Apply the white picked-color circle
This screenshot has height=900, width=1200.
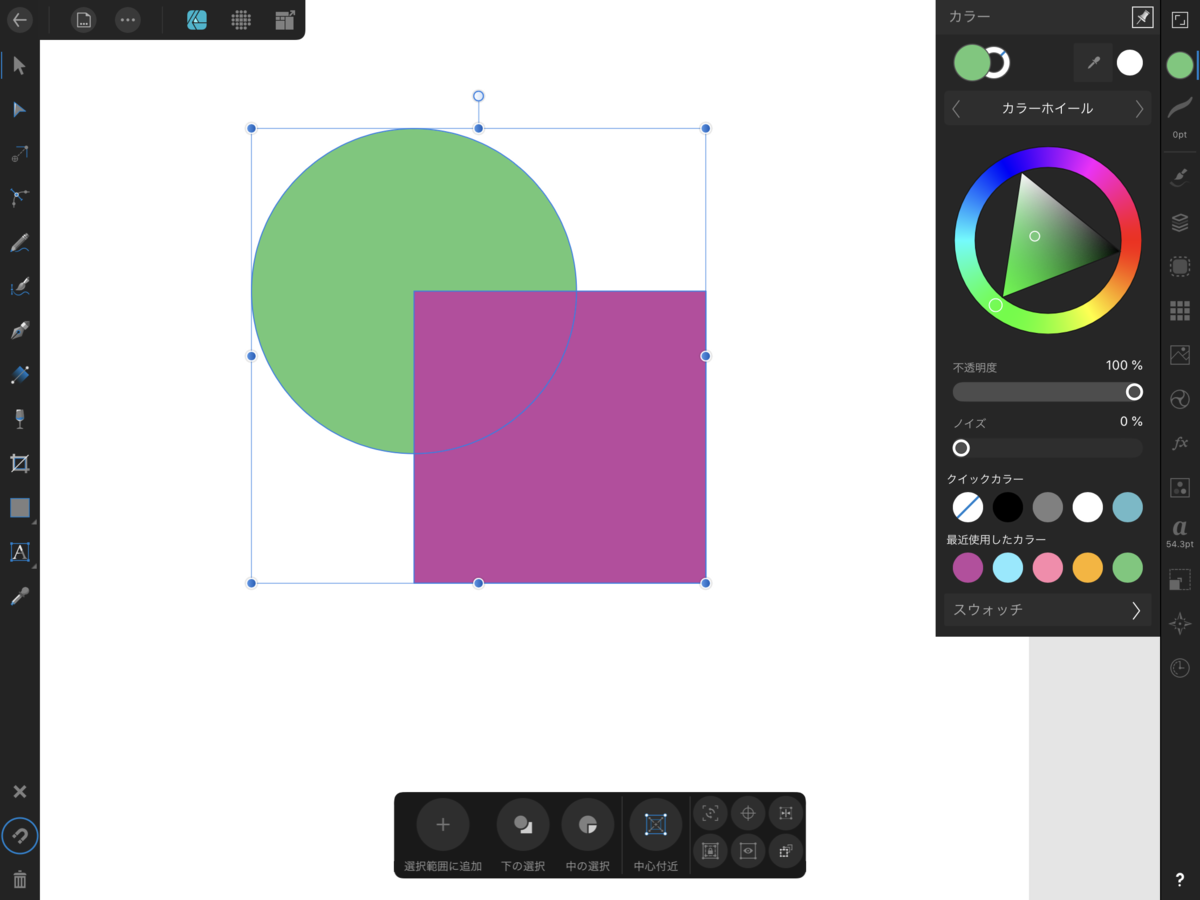click(1130, 63)
